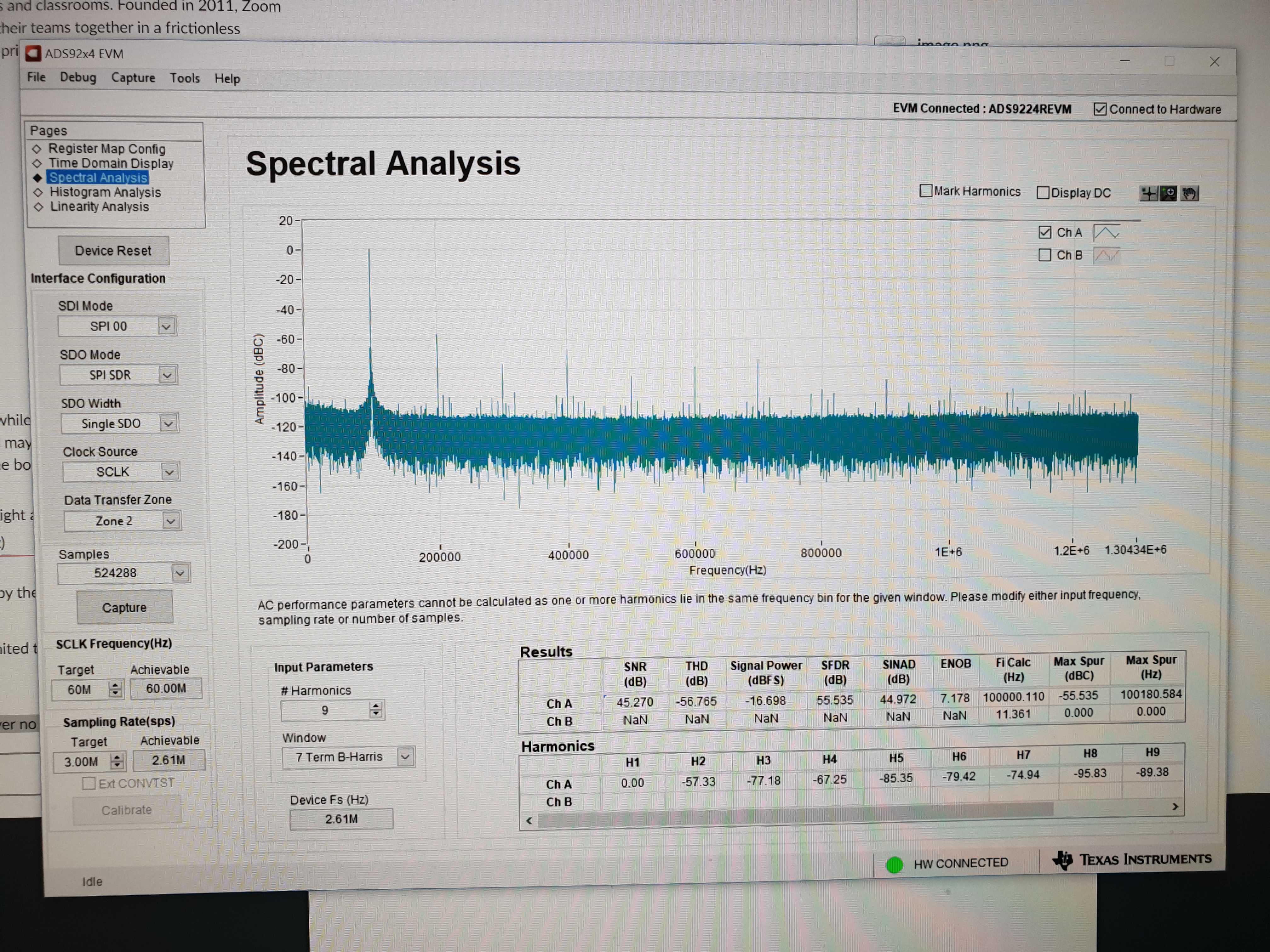Click Ch A plot style icon

[1107, 232]
